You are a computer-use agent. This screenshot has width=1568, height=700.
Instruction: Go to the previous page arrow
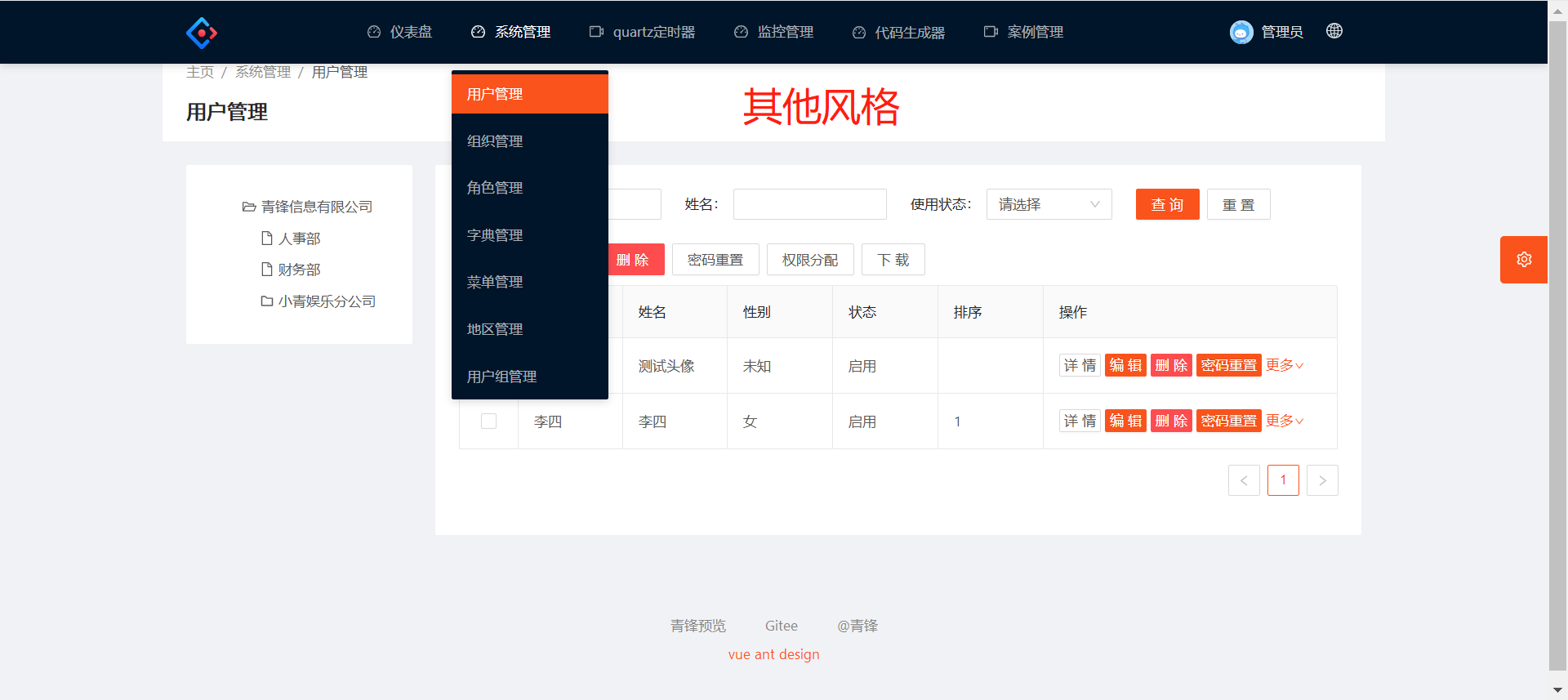[1244, 480]
